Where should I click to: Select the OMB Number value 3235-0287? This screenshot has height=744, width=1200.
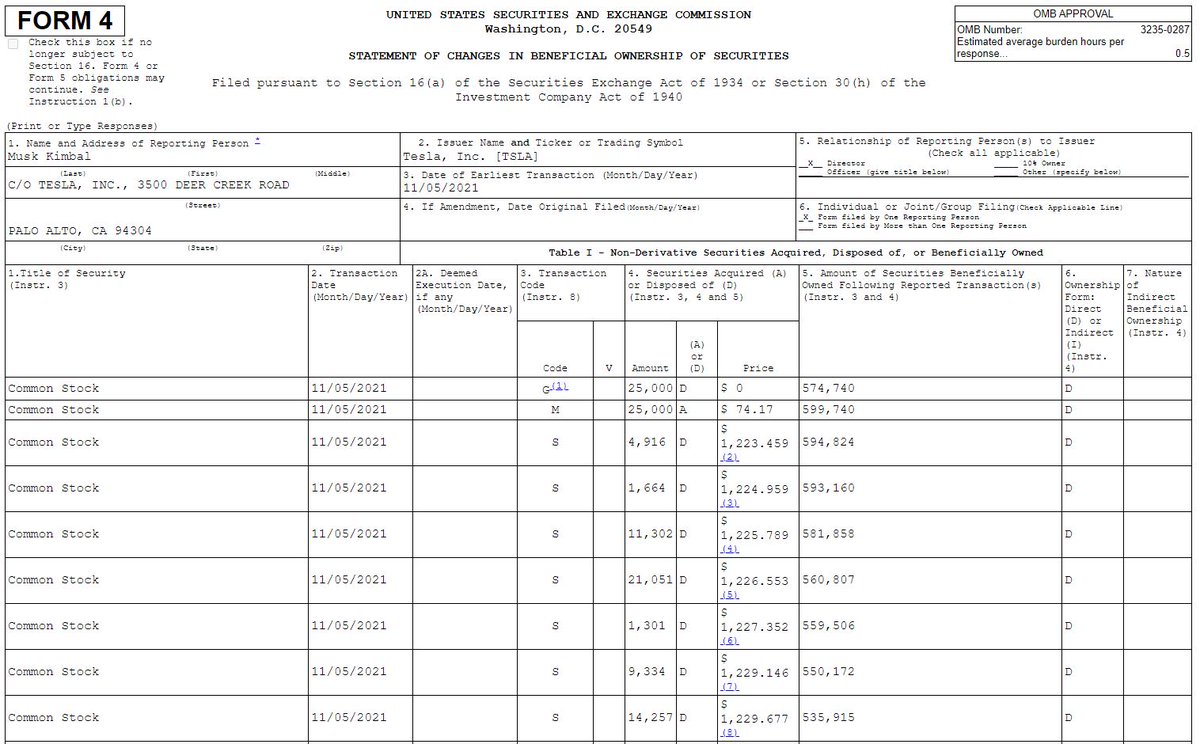(1165, 31)
